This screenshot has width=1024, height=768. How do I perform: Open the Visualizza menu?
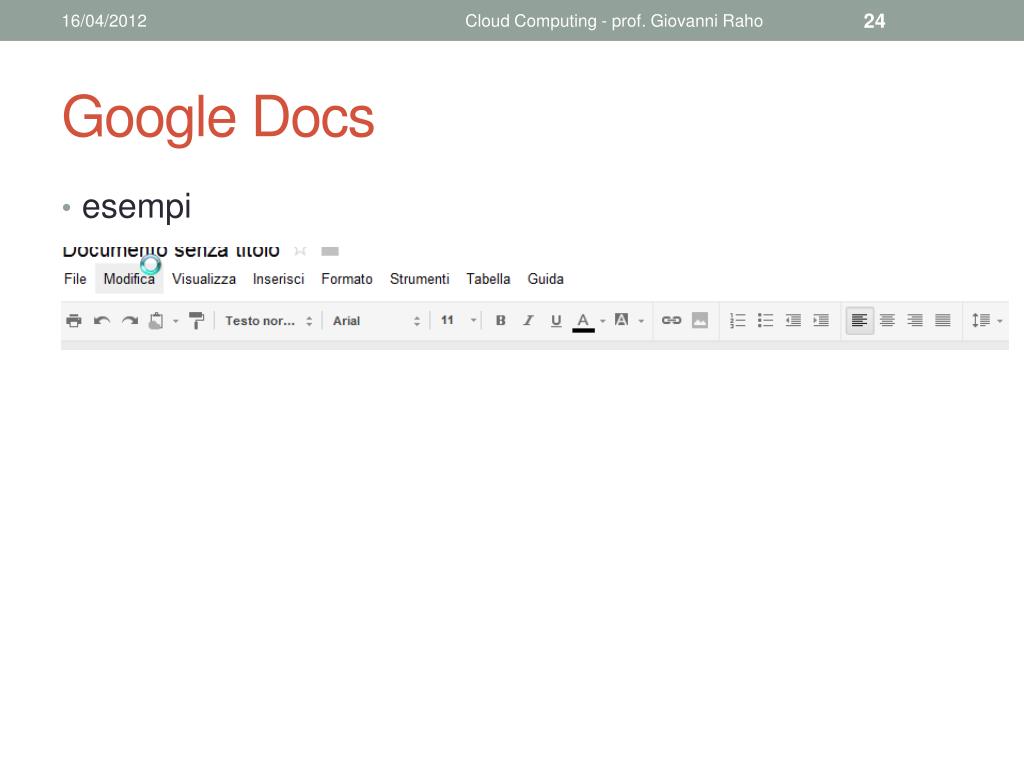204,279
